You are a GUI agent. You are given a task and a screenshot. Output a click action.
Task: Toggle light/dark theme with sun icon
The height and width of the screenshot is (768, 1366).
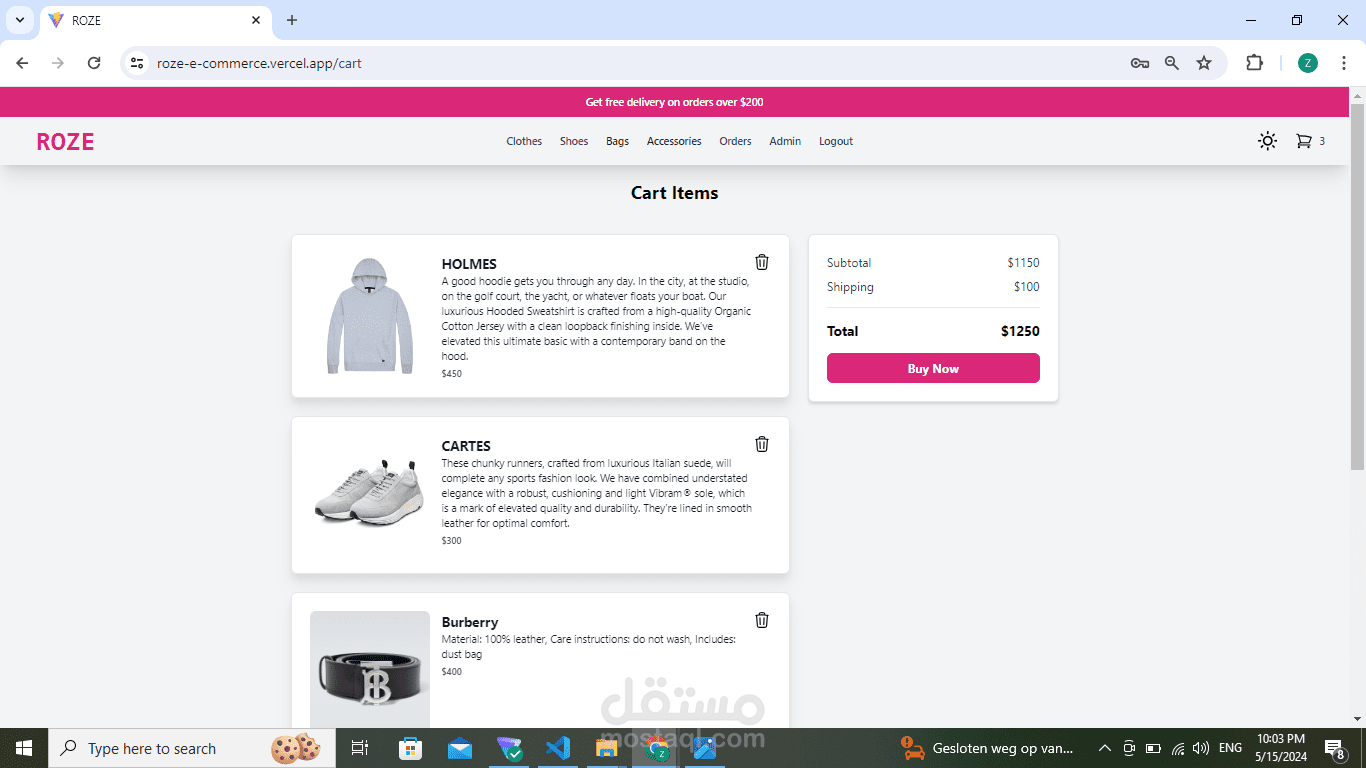1267,141
